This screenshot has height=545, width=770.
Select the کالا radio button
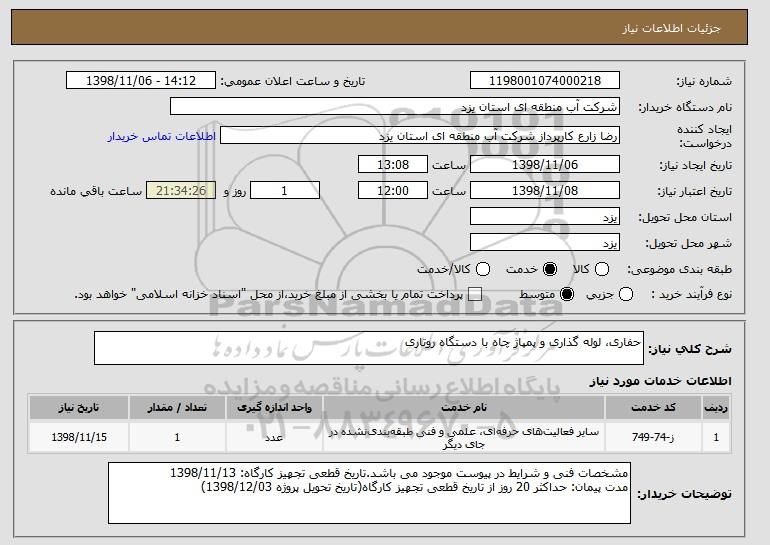[602, 269]
